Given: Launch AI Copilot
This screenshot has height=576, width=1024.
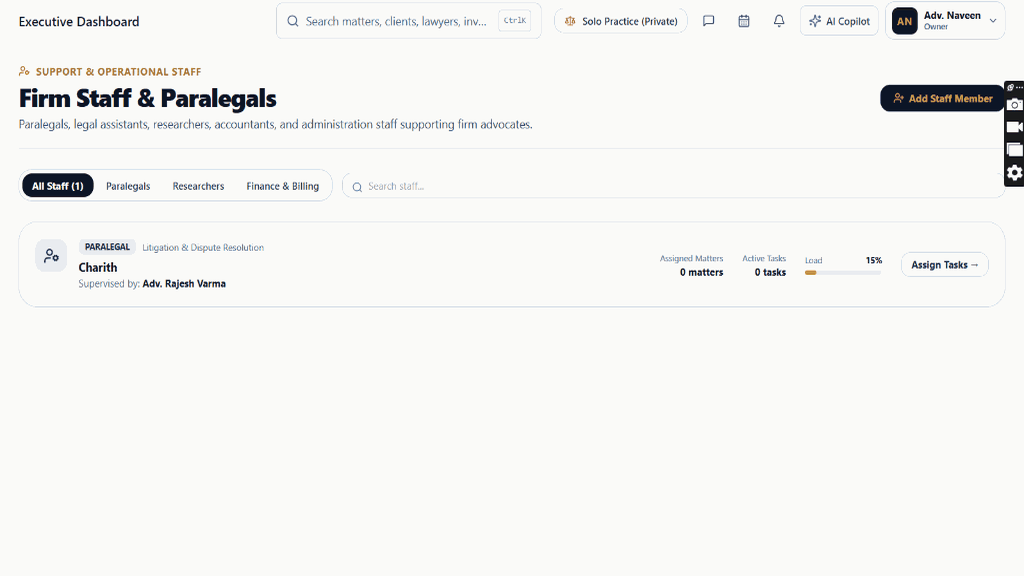Looking at the screenshot, I should pyautogui.click(x=839, y=21).
